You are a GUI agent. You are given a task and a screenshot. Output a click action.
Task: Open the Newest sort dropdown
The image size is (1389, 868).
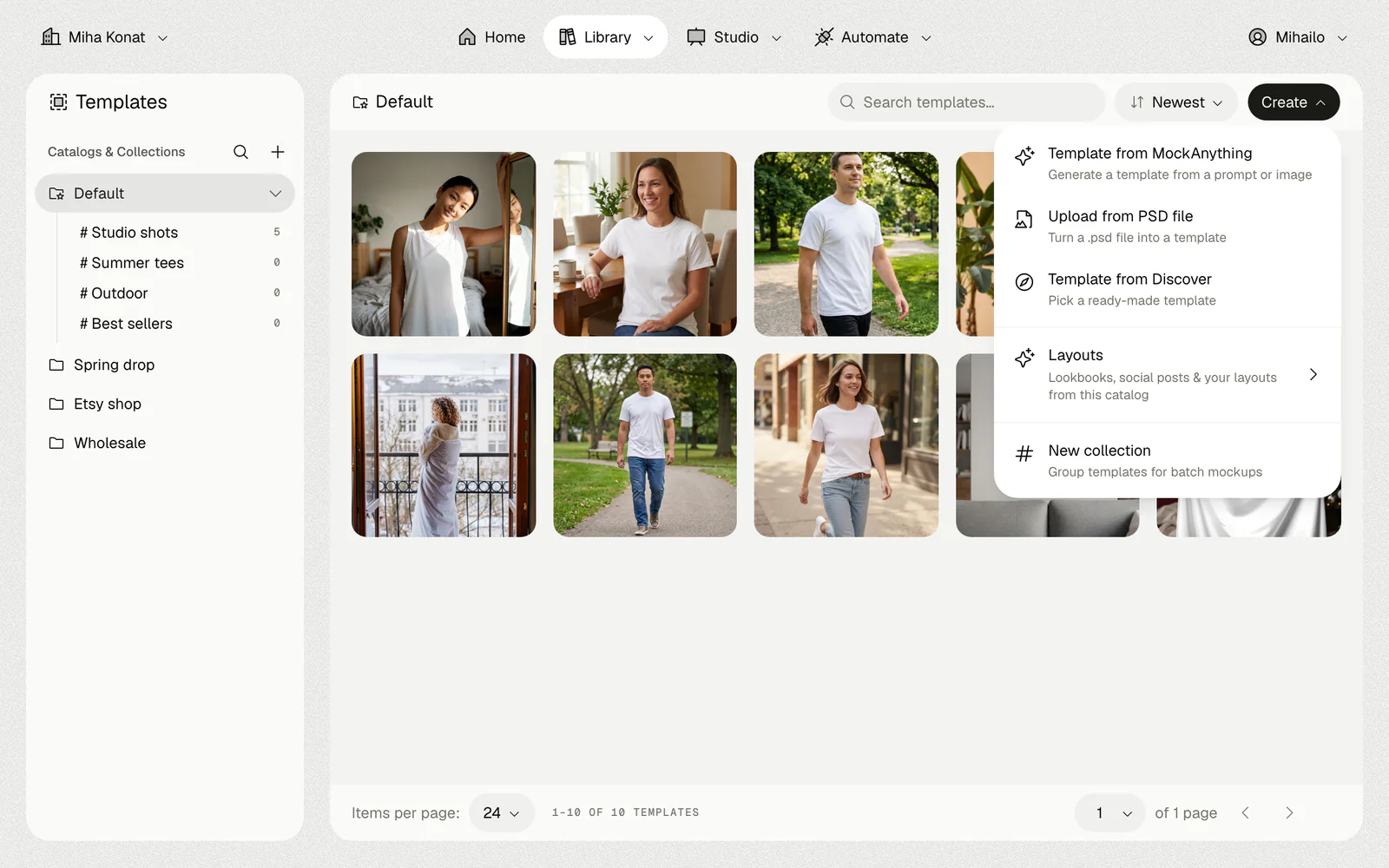point(1176,102)
